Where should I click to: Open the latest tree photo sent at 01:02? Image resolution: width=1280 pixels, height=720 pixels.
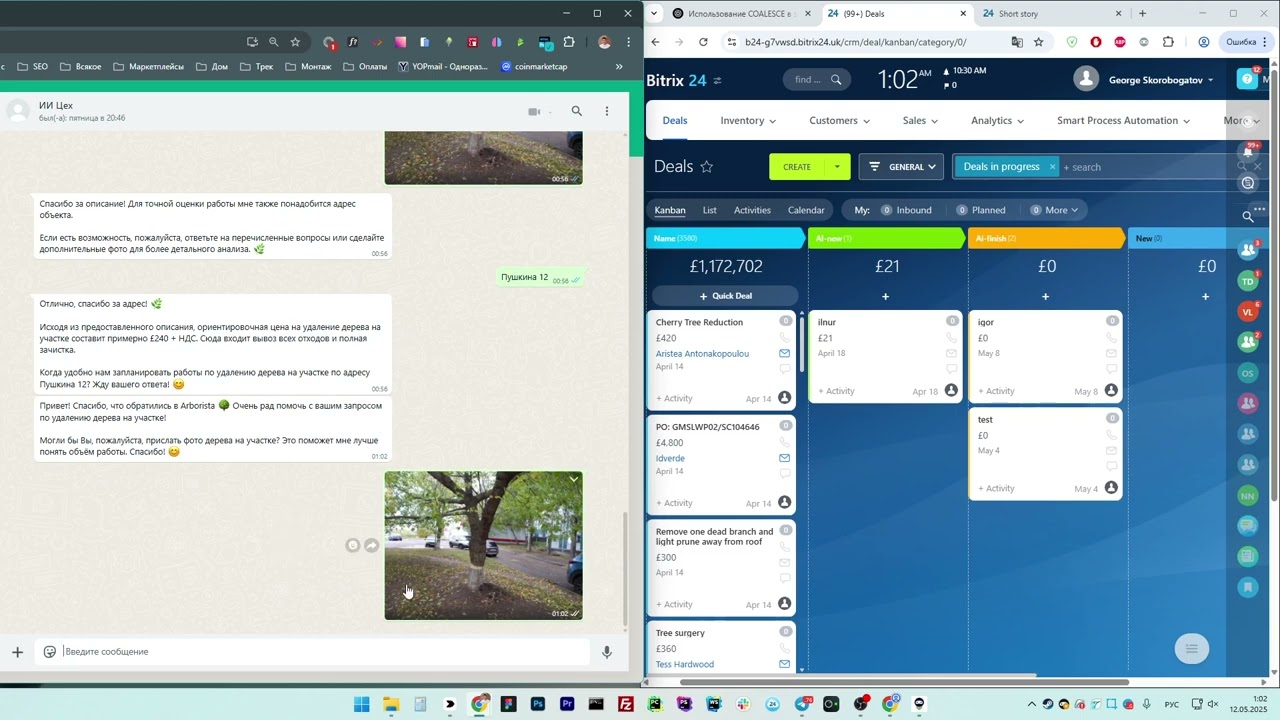(x=483, y=545)
